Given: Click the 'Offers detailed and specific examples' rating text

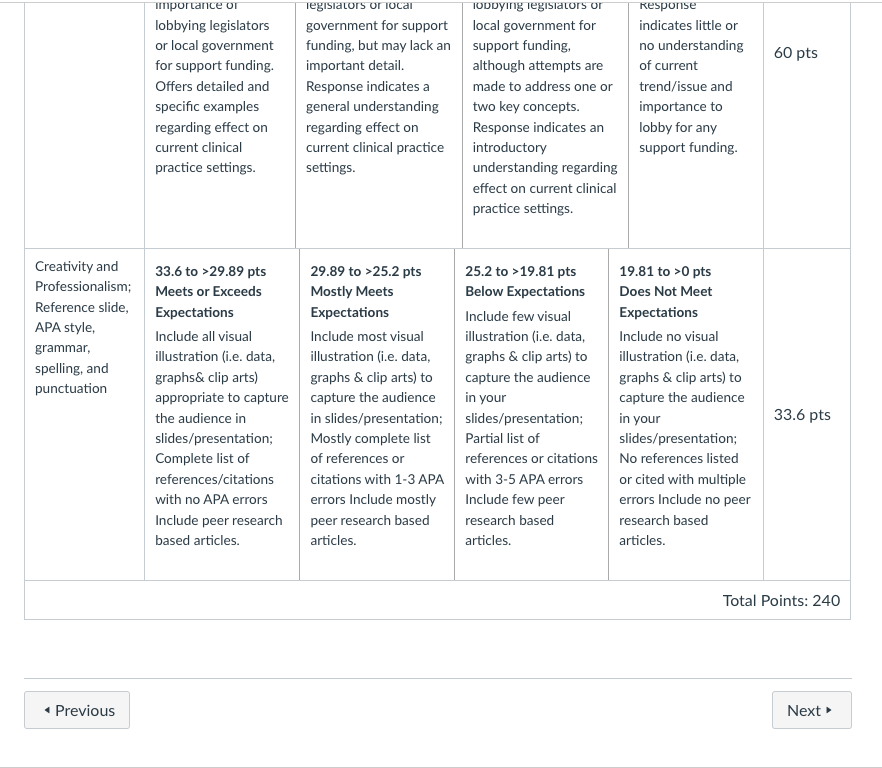Looking at the screenshot, I should click(212, 96).
